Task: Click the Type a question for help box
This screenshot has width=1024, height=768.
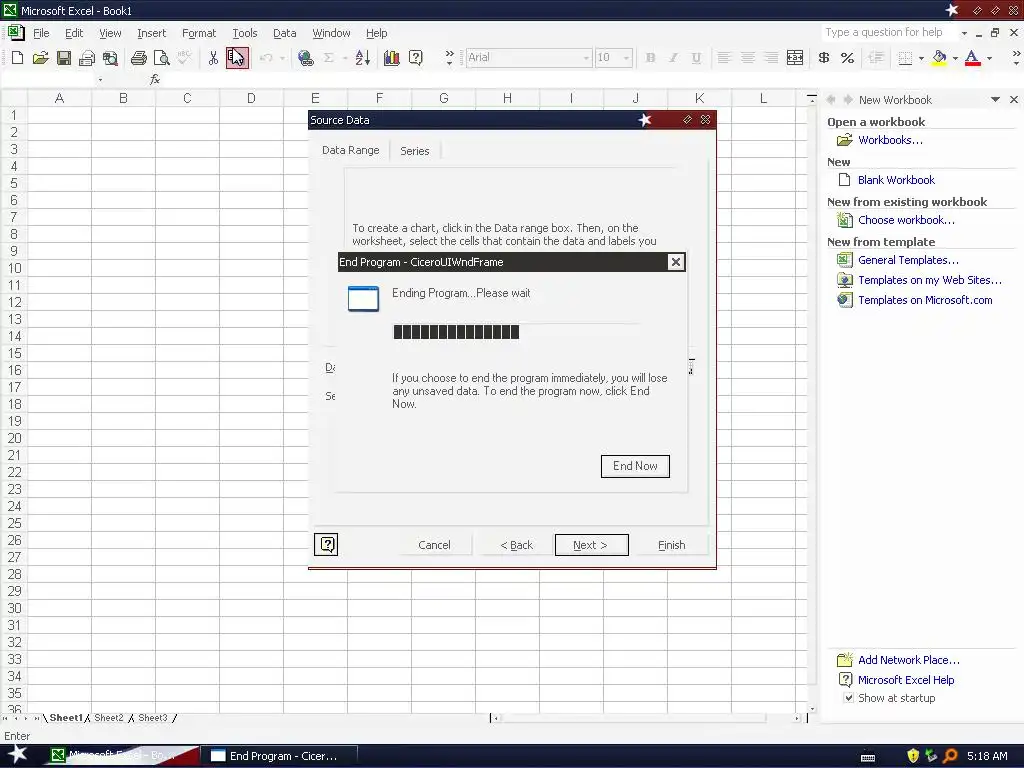Action: pyautogui.click(x=888, y=32)
